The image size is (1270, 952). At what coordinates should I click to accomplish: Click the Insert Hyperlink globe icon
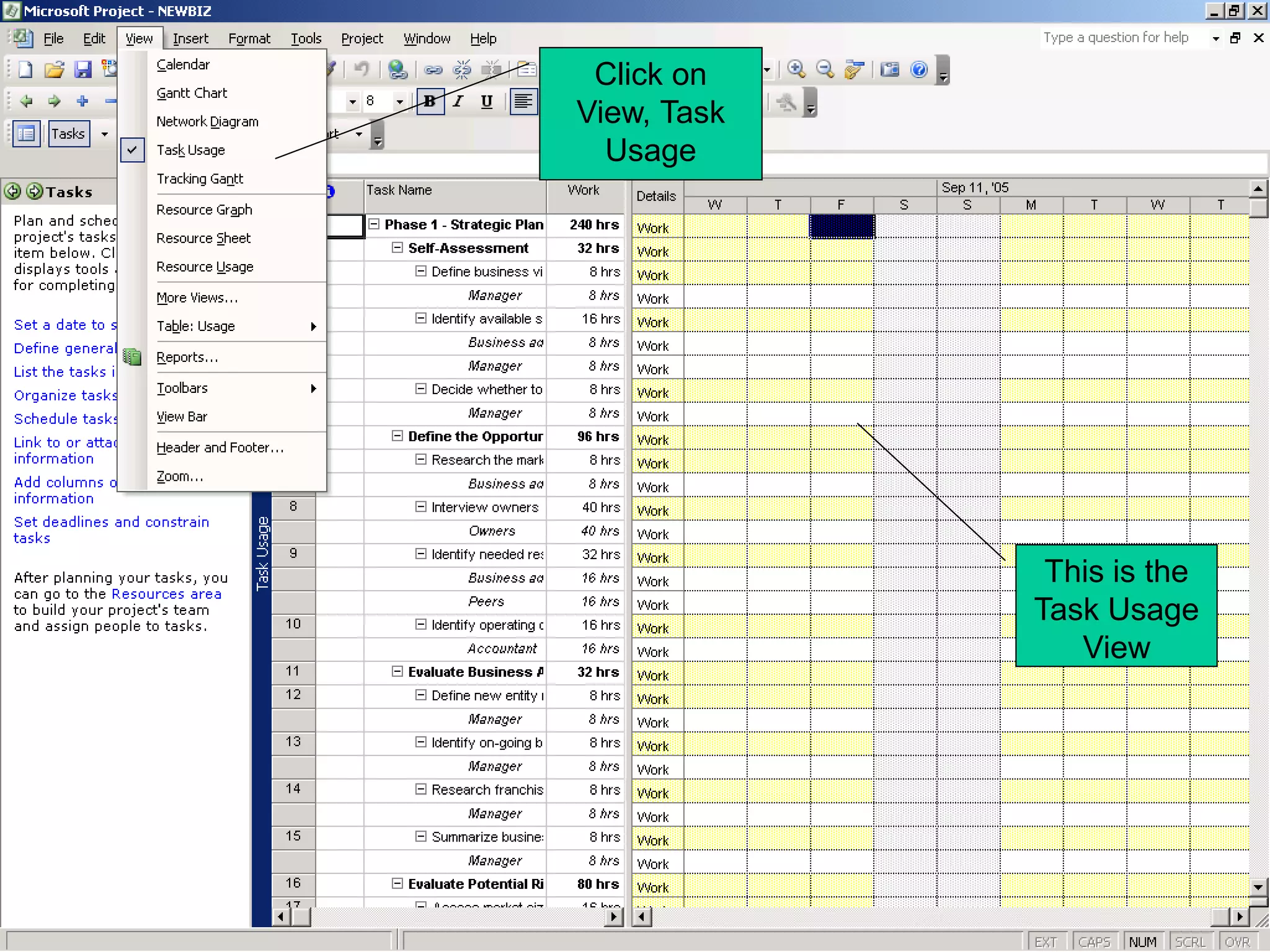397,69
